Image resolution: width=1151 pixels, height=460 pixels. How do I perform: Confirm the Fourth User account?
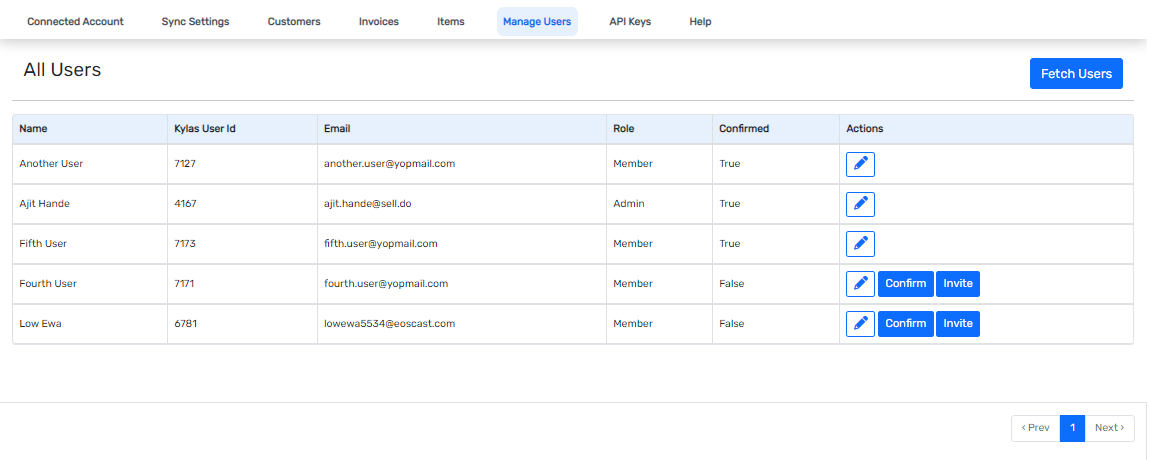pos(905,284)
